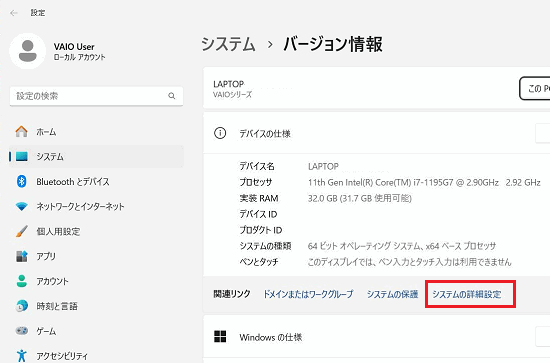The height and width of the screenshot is (363, 550).
Task: Open ゲーム settings page
Action: point(96,331)
